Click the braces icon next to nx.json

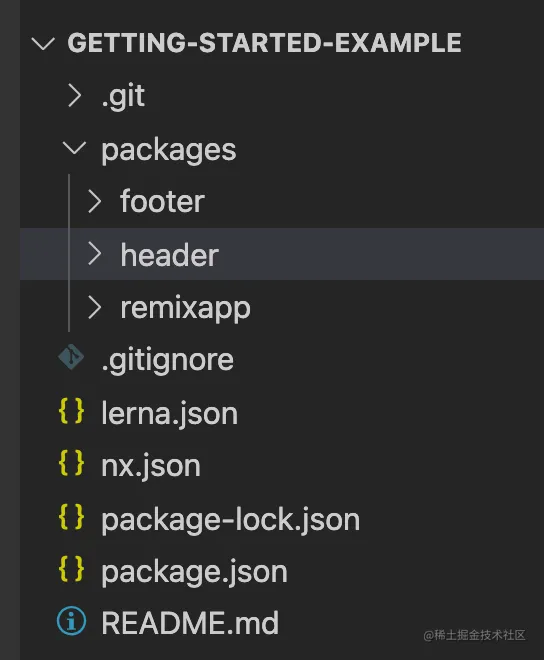coord(71,463)
